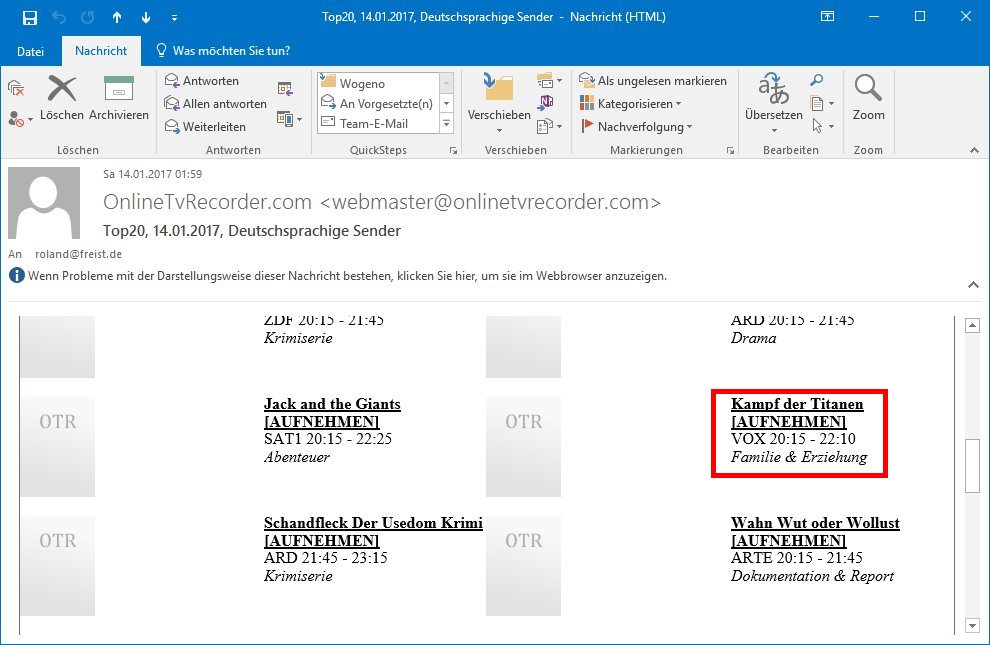Image resolution: width=990 pixels, height=645 pixels.
Task: Click the recipient roland@freist.de
Action: point(78,254)
